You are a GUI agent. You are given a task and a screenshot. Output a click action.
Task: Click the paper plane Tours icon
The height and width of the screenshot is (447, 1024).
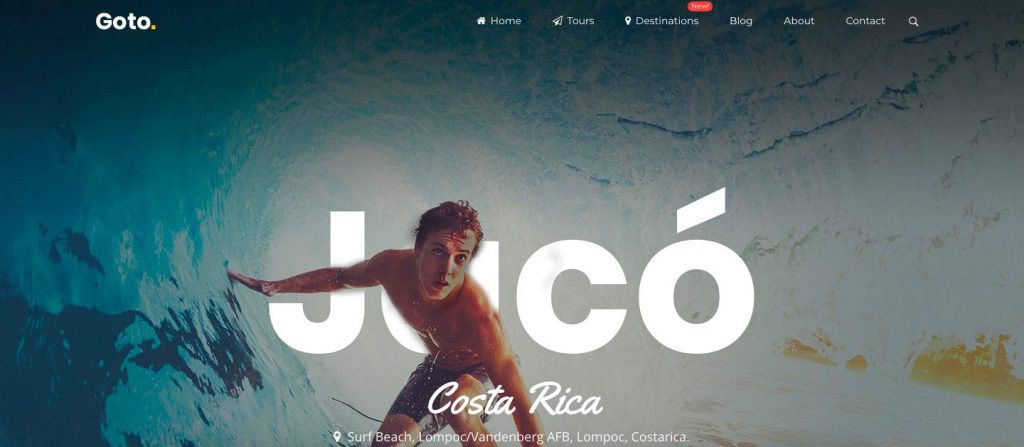[557, 21]
